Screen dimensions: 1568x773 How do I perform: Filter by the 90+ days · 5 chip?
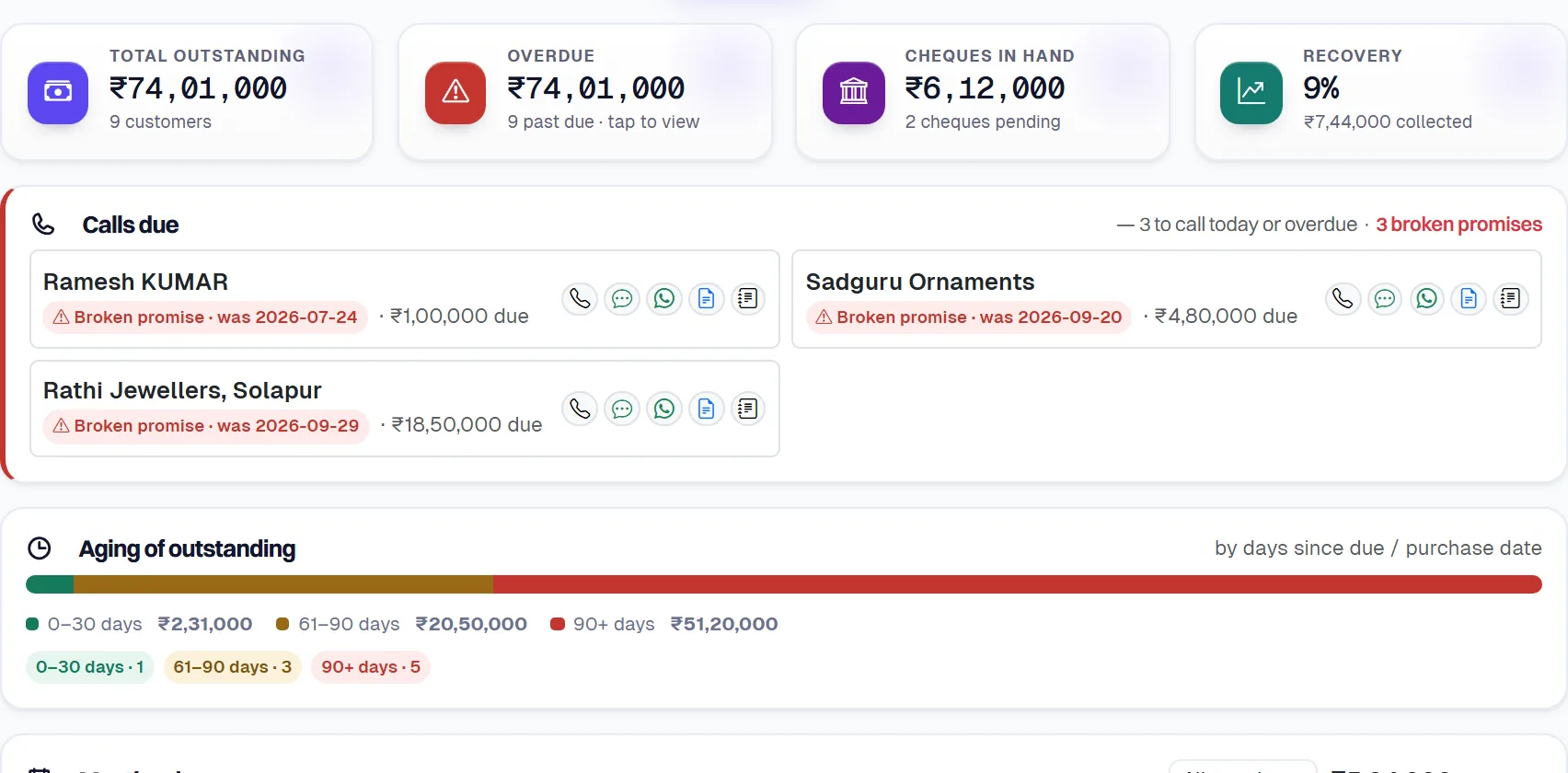click(371, 667)
